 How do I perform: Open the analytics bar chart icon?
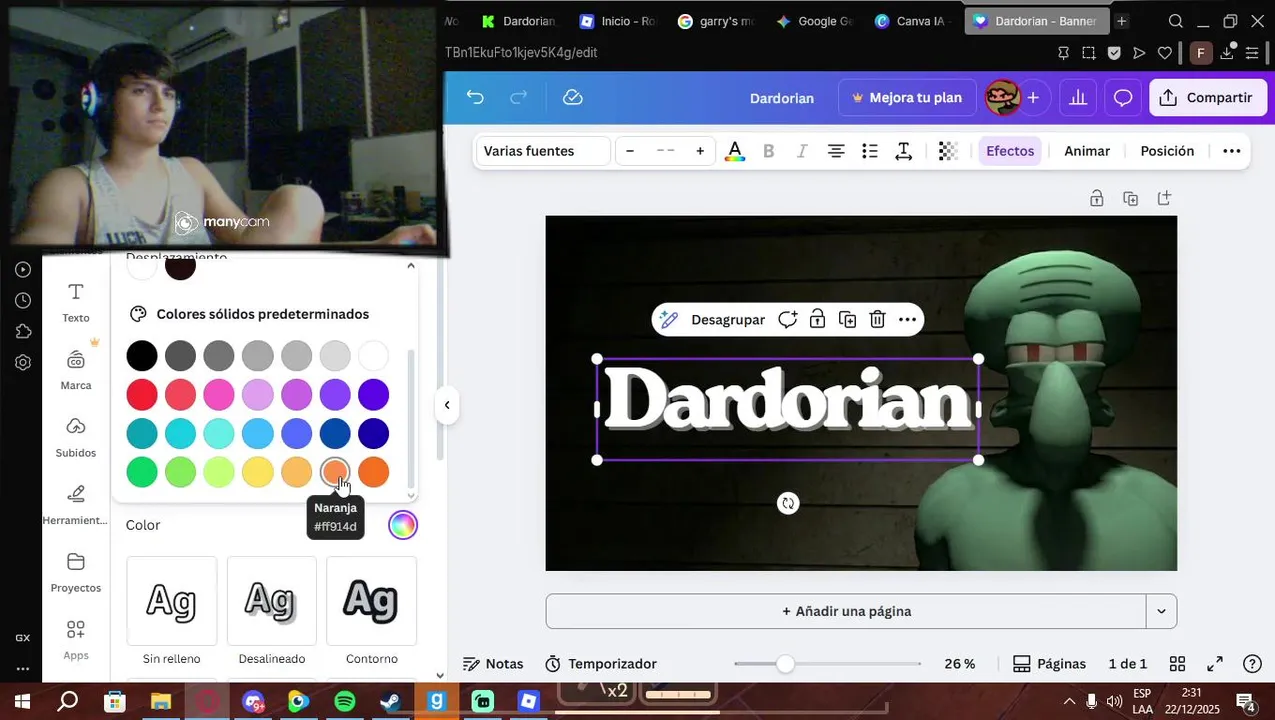[1078, 97]
